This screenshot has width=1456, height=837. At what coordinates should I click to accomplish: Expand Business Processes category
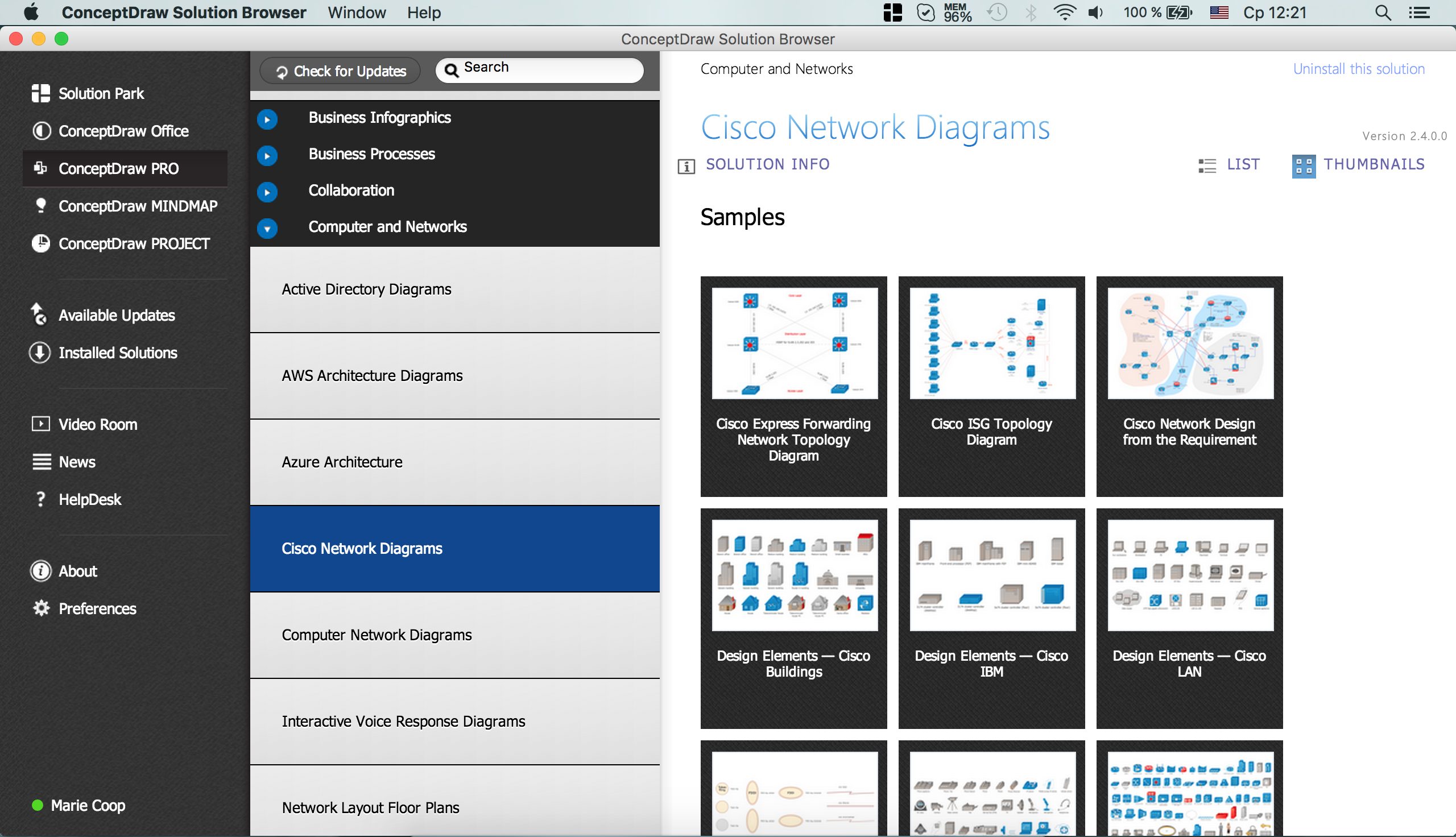tap(267, 154)
